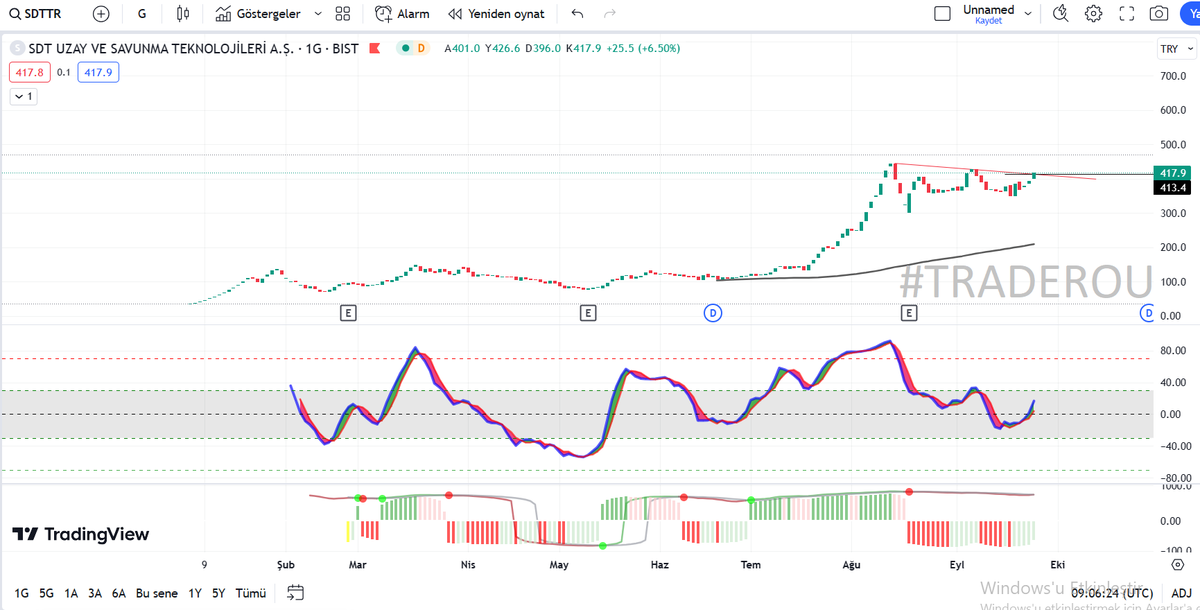Click the blue D dividend marker on timeline
Image resolution: width=1200 pixels, height=610 pixels.
[x=714, y=313]
